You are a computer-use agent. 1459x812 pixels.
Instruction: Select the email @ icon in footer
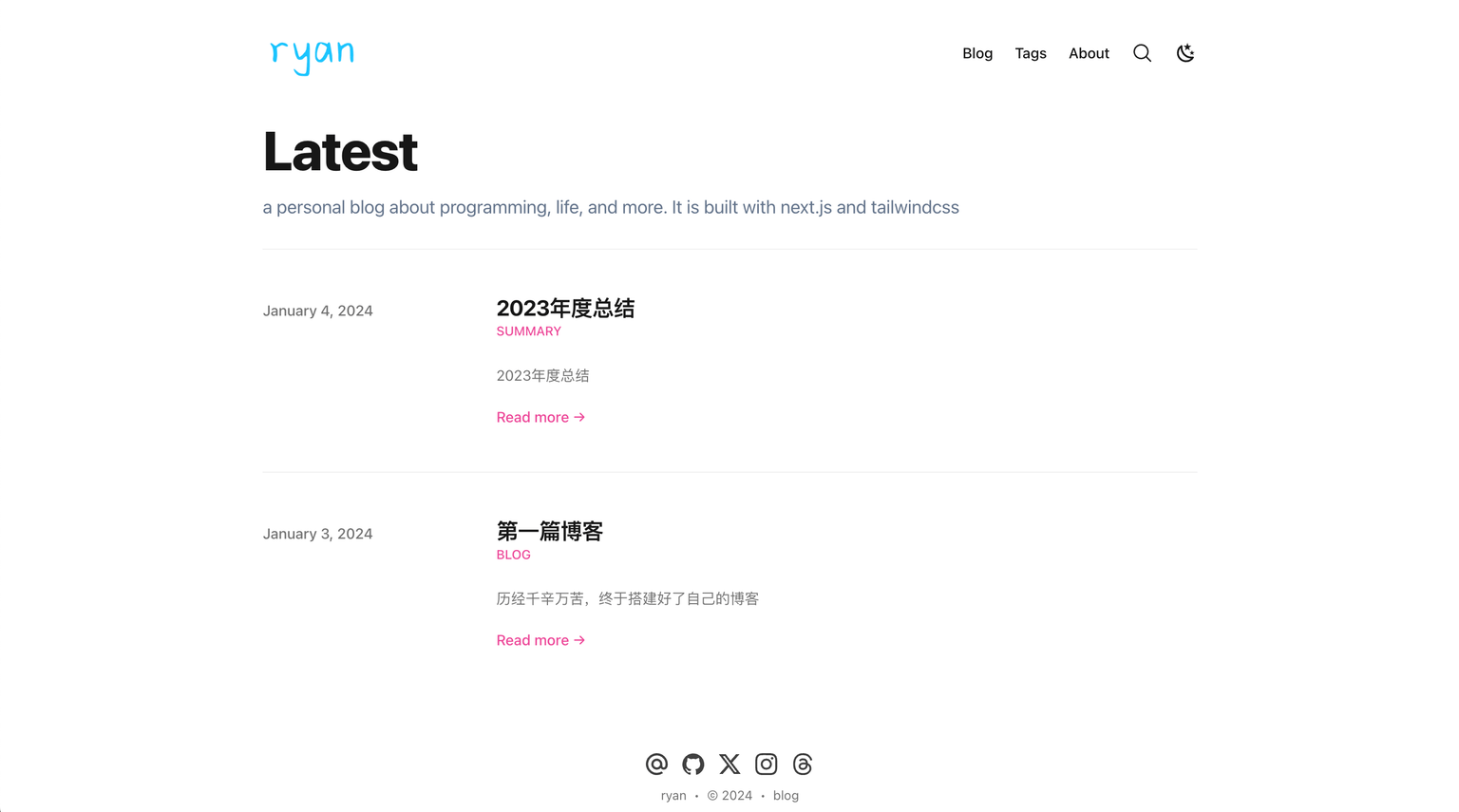(x=656, y=764)
